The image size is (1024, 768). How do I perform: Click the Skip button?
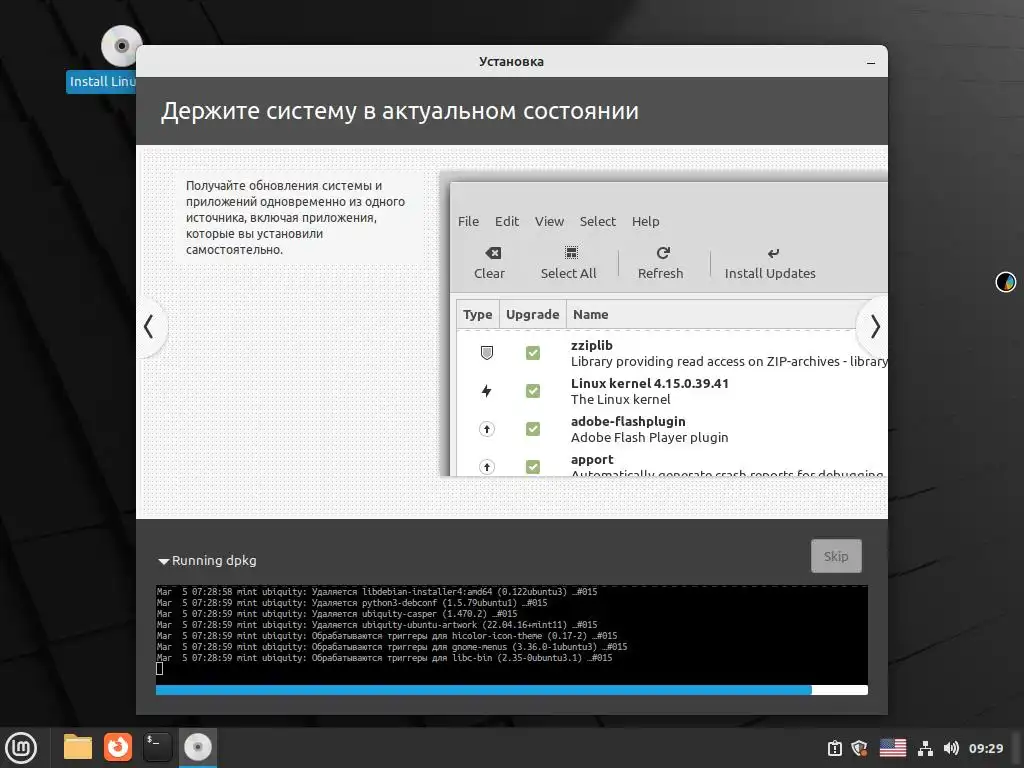836,556
